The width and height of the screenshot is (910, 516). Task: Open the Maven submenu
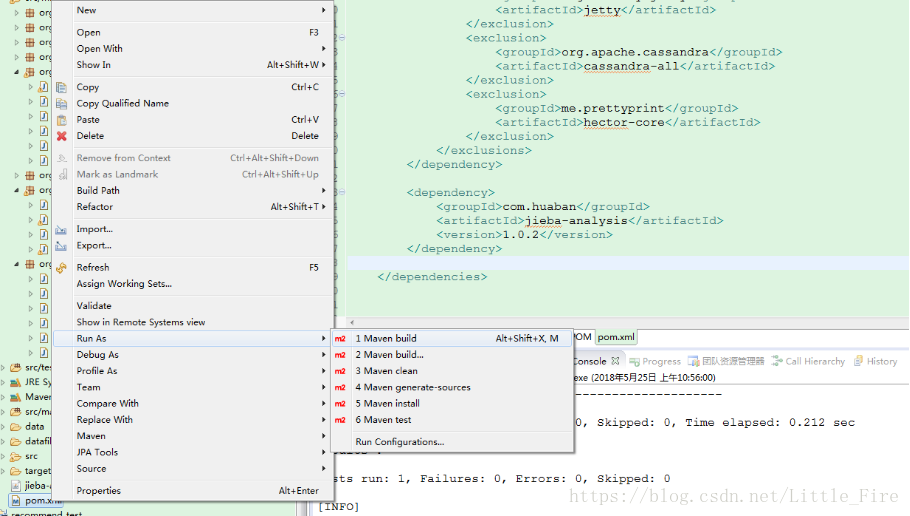pyautogui.click(x=193, y=436)
